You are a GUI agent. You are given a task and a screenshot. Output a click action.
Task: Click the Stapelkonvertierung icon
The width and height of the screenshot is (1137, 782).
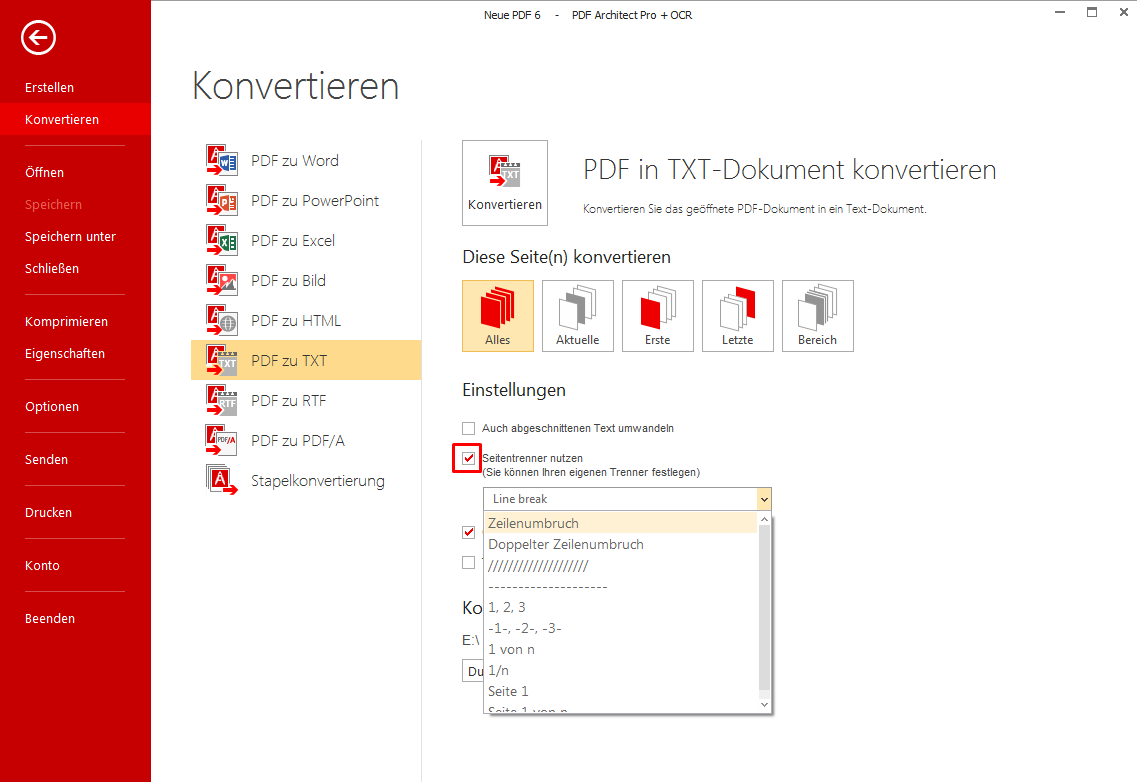[222, 480]
